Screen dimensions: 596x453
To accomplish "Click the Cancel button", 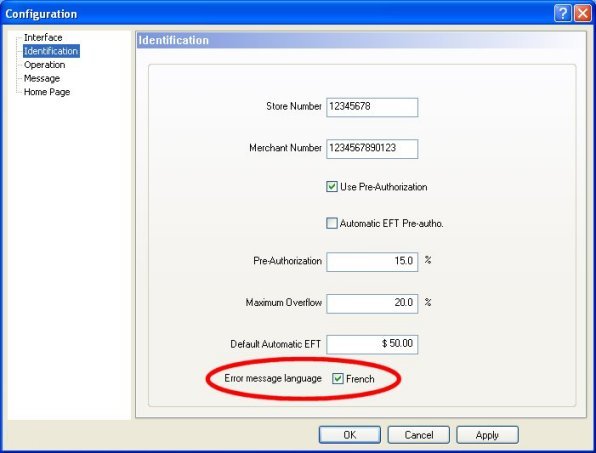I will 418,434.
